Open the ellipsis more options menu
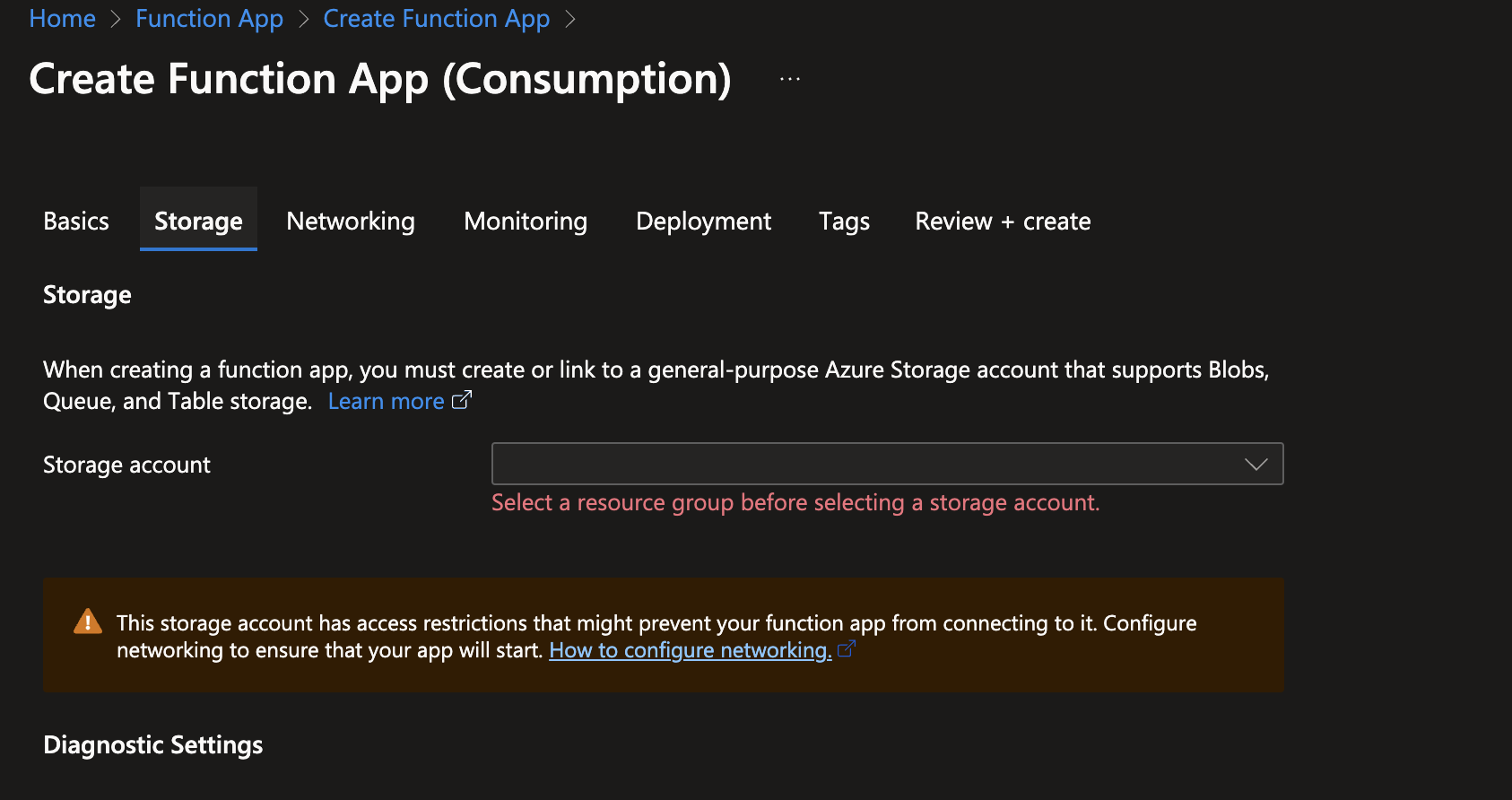This screenshot has width=1512, height=800. pos(789,80)
